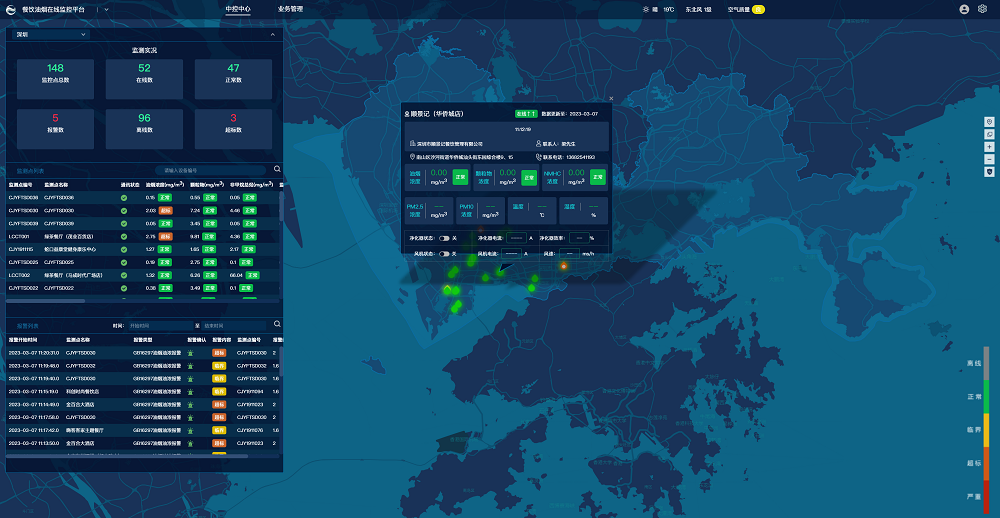Click the 报警数 alarm count card

pos(56,123)
